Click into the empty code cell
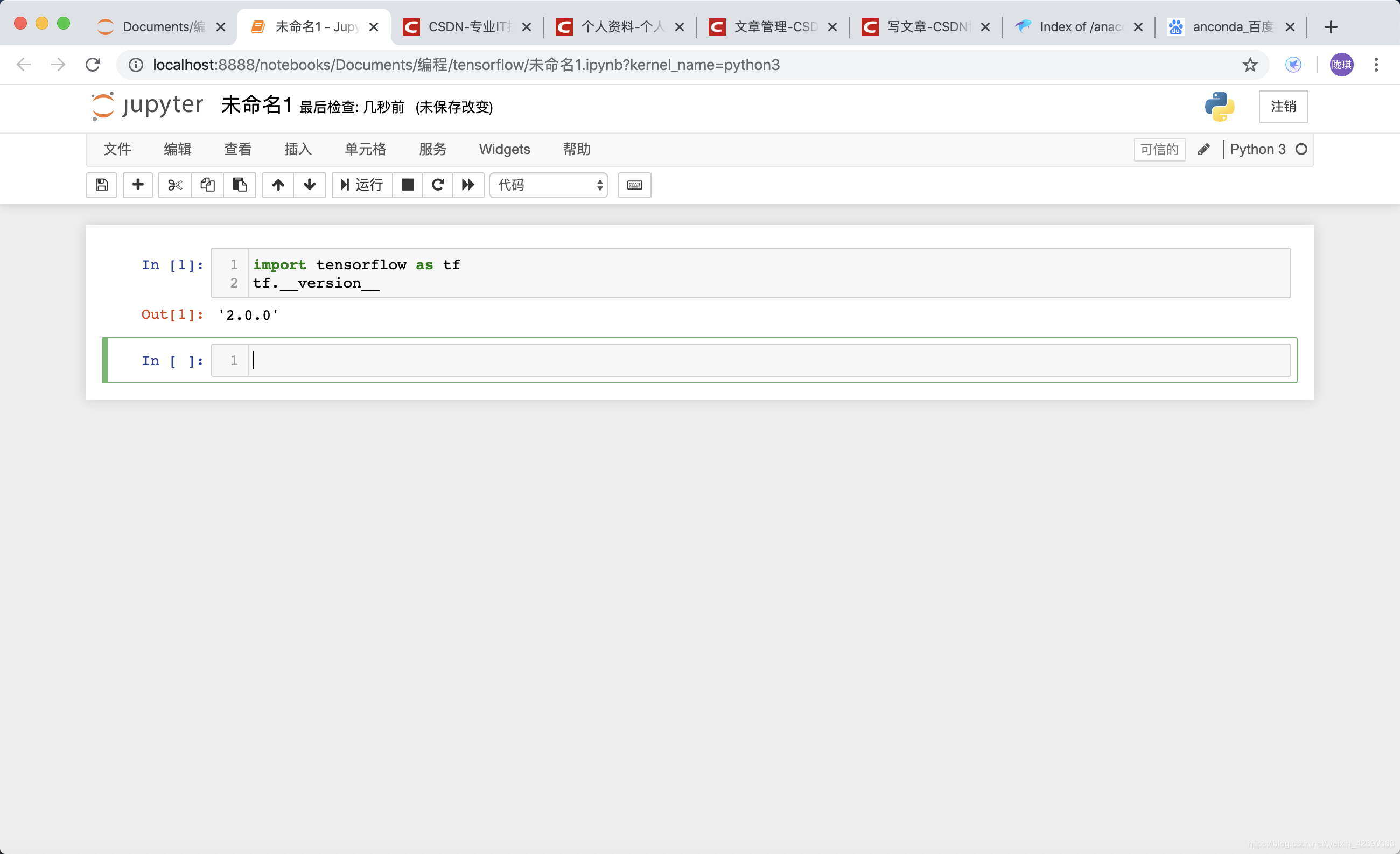1400x854 pixels. (767, 360)
